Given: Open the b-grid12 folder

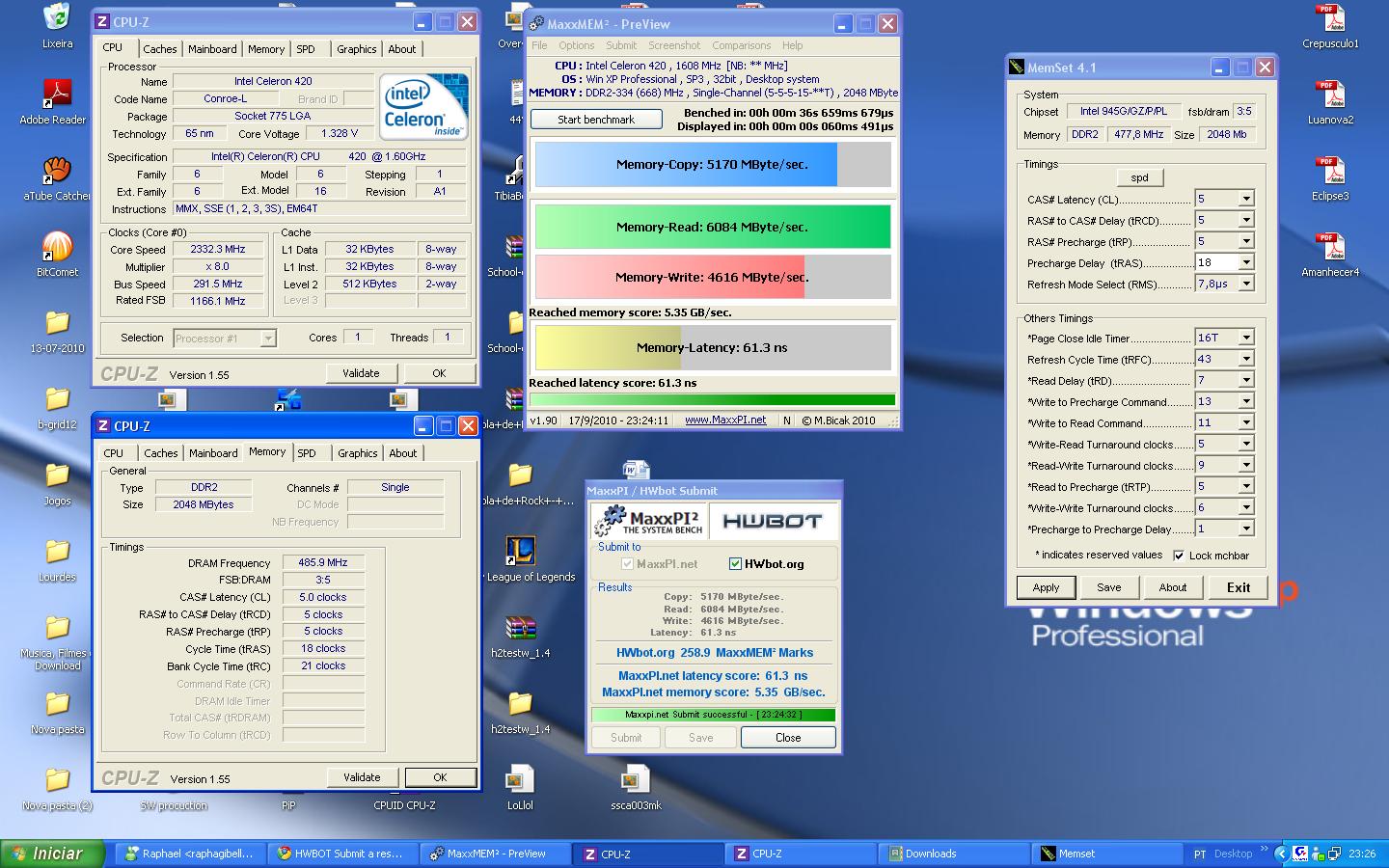Looking at the screenshot, I should 57,407.
